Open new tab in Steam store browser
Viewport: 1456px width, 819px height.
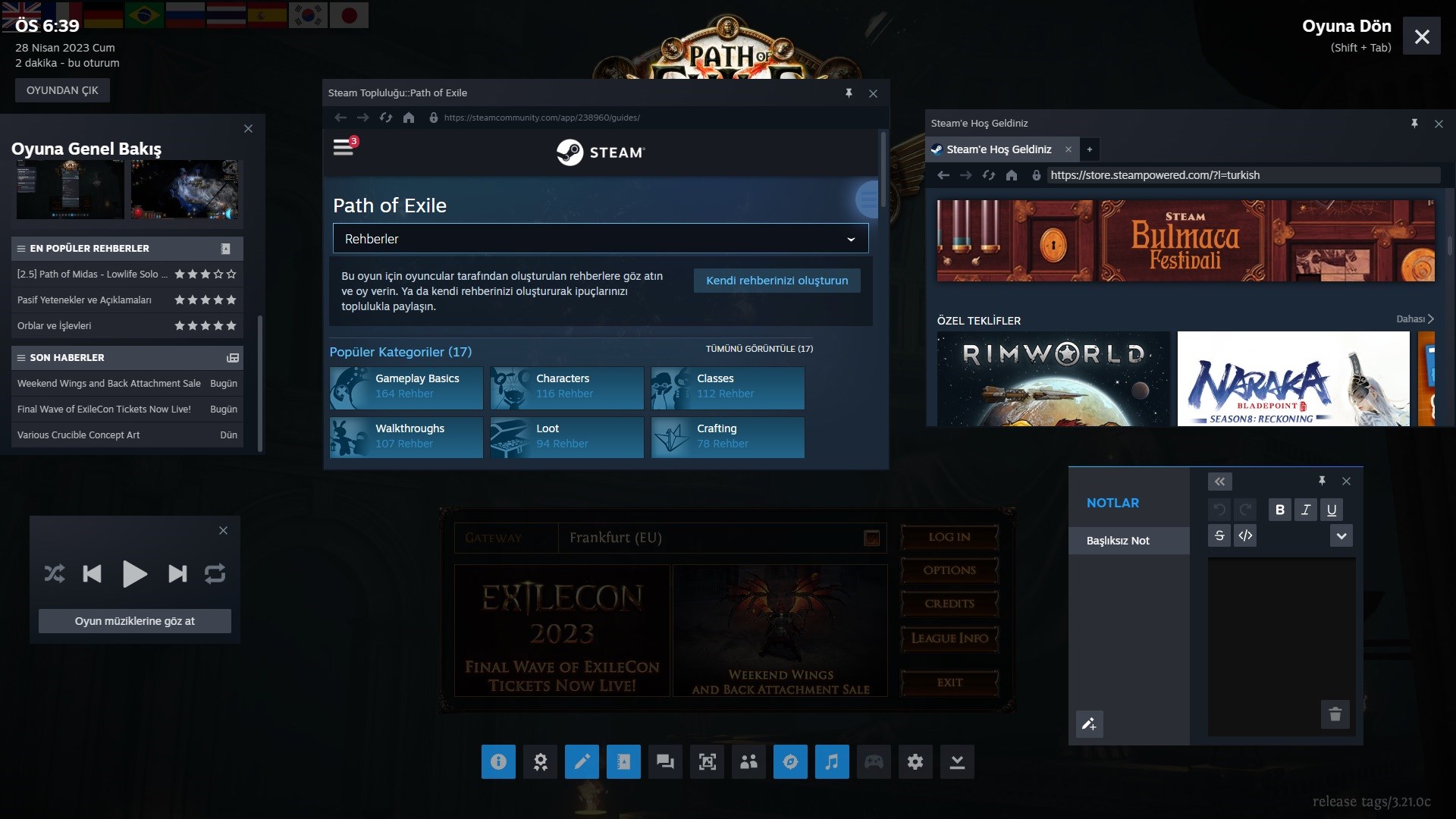1090,149
